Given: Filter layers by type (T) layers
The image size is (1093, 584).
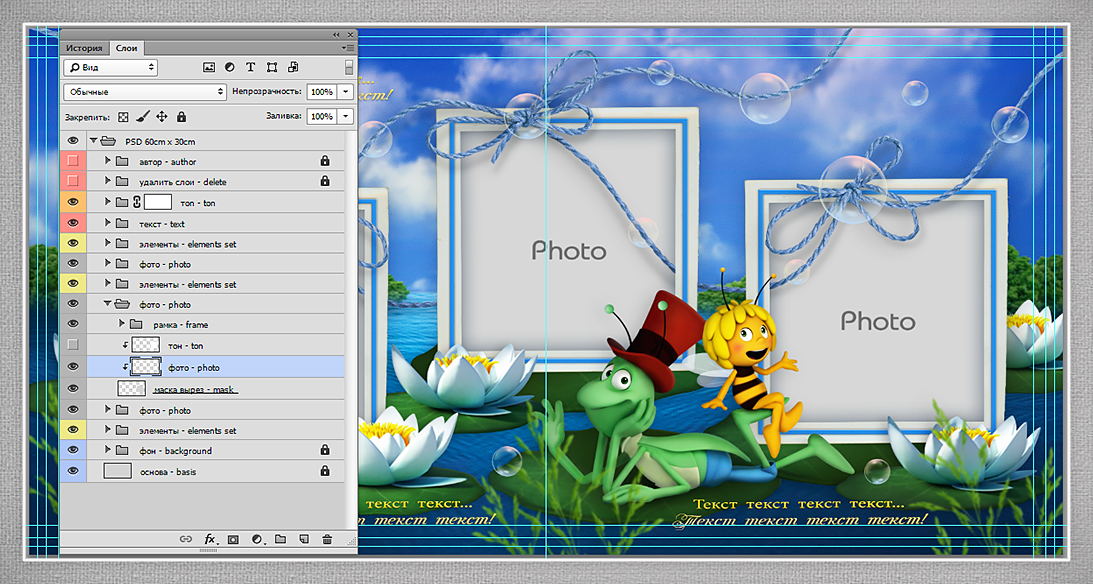Looking at the screenshot, I should [x=250, y=68].
